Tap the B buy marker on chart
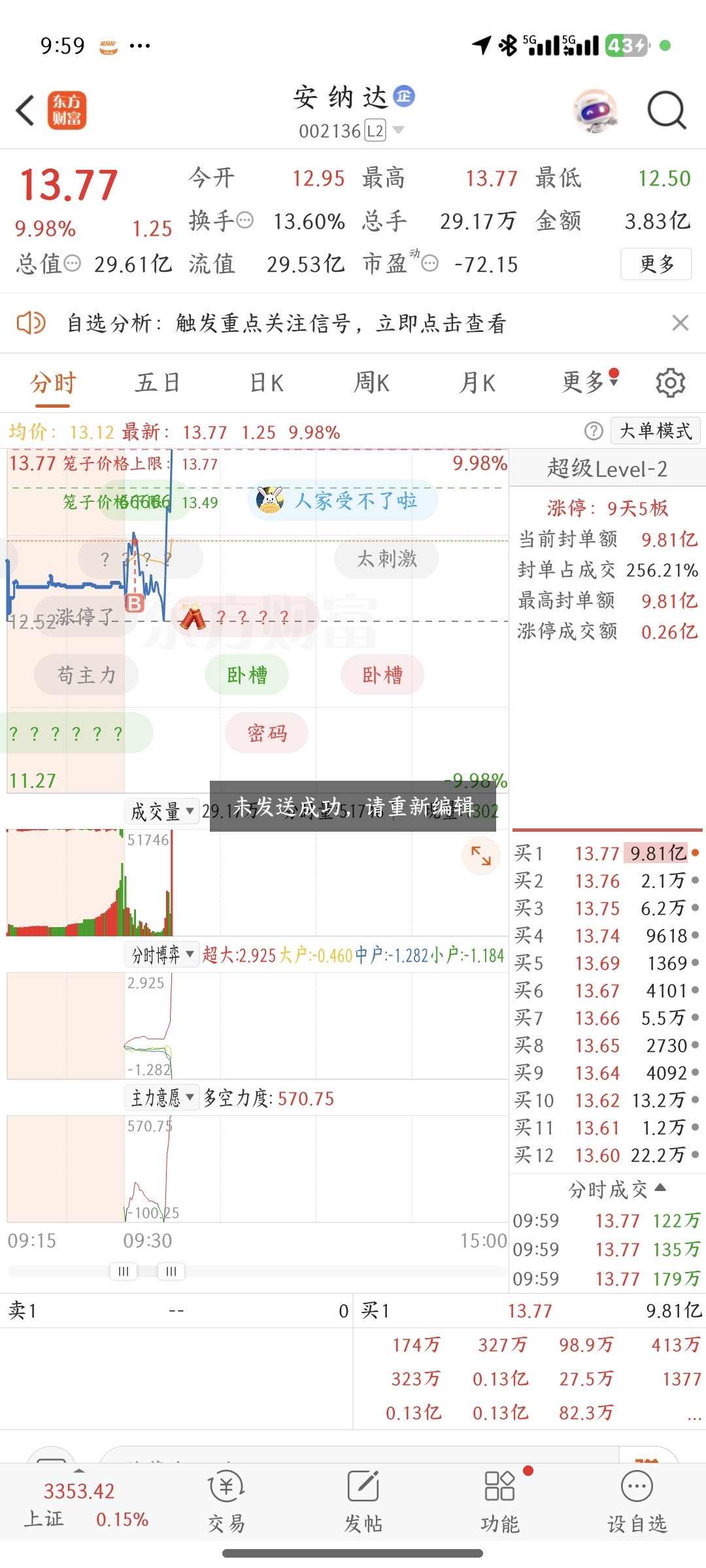The image size is (706, 1568). [x=135, y=603]
